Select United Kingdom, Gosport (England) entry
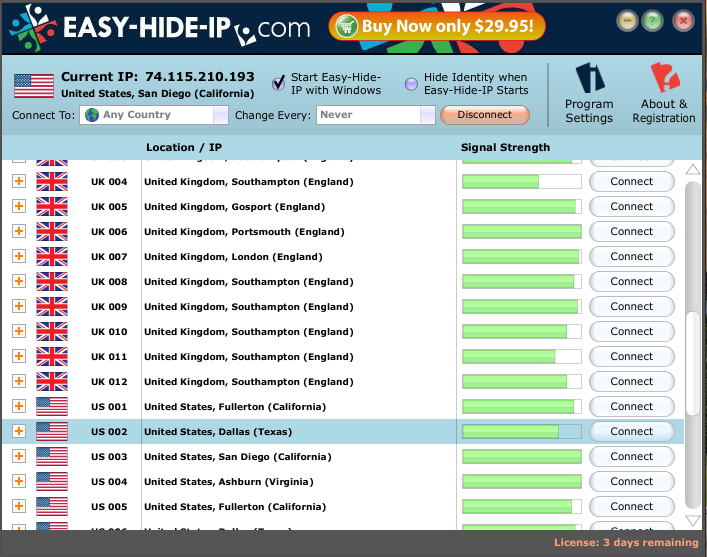The width and height of the screenshot is (707, 557). 234,207
